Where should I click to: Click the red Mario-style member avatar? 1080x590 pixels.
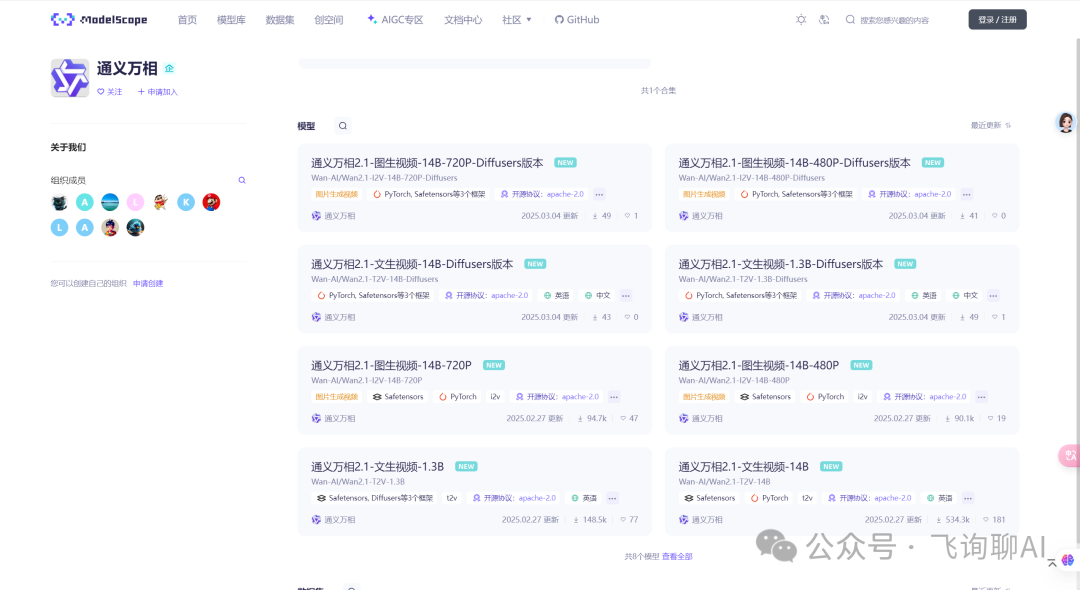211,202
